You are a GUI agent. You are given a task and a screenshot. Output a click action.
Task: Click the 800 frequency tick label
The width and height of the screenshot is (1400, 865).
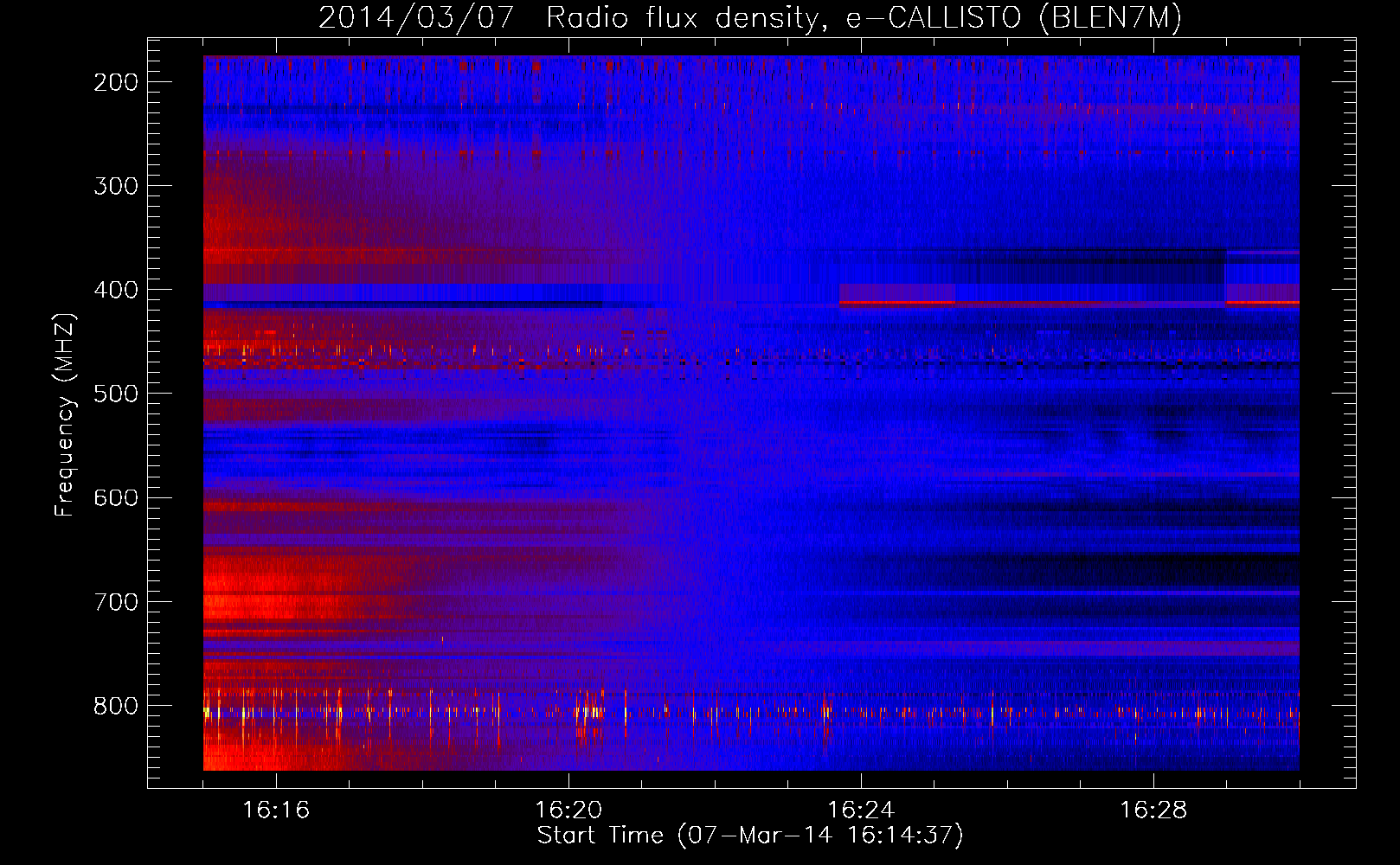coord(116,706)
